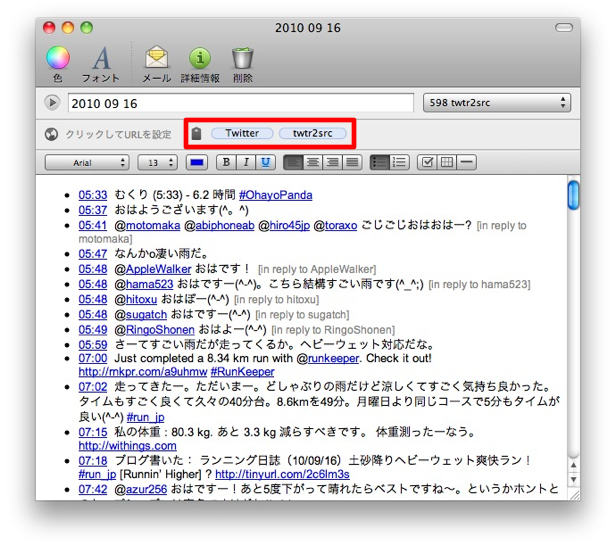Insert a horizontal rule line
The height and width of the screenshot is (554, 616).
point(467,161)
